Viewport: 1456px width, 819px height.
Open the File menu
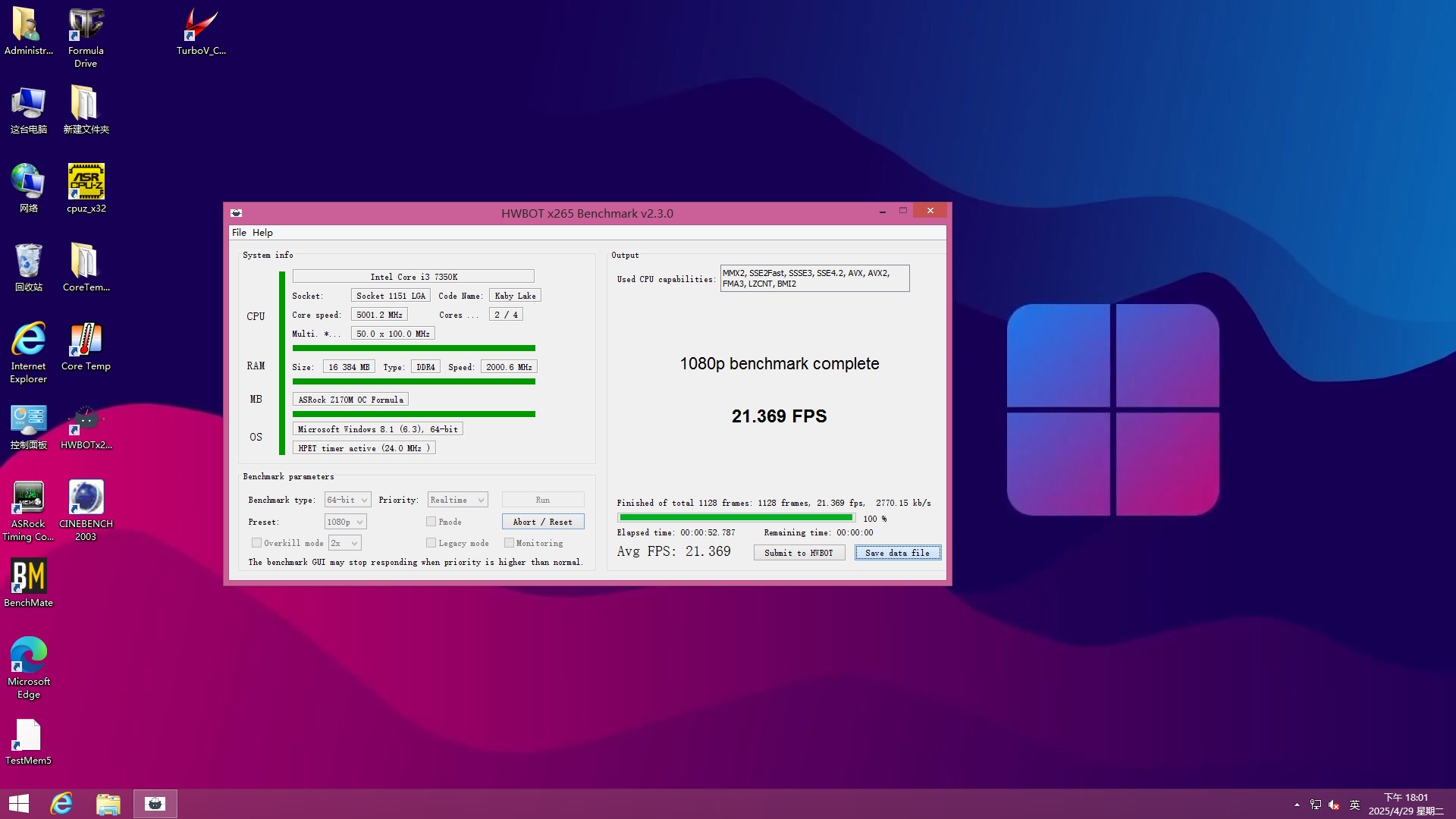click(x=239, y=233)
